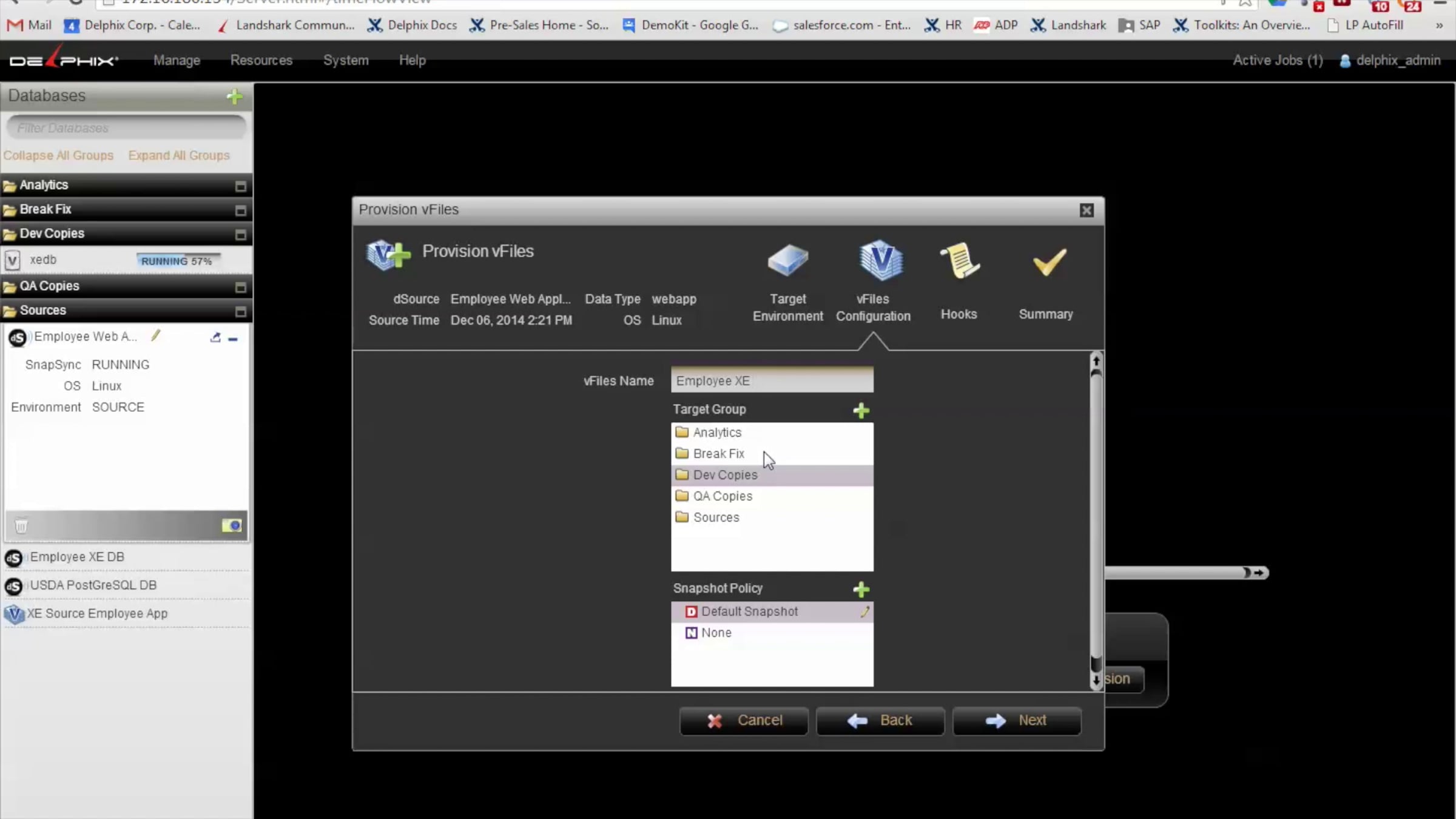Open the Hooks step scroll icon
1456x819 pixels.
point(959,261)
